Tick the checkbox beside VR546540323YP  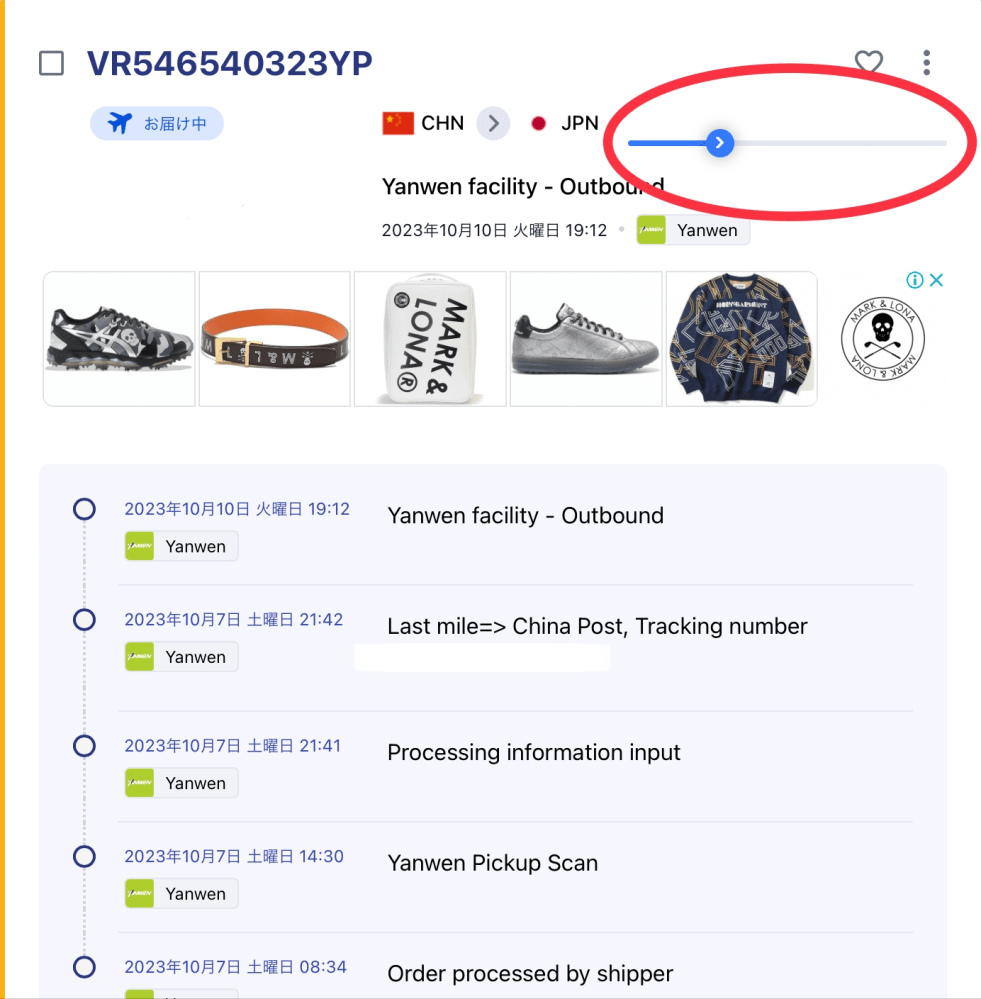coord(51,63)
